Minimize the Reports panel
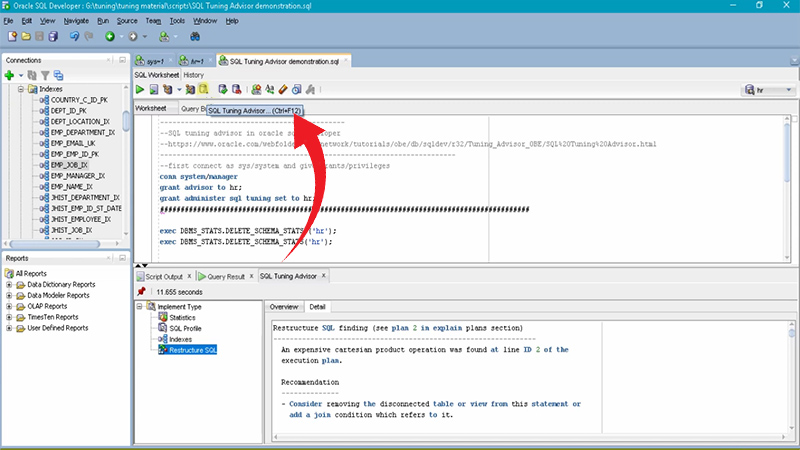This screenshot has width=800, height=450. (x=122, y=258)
